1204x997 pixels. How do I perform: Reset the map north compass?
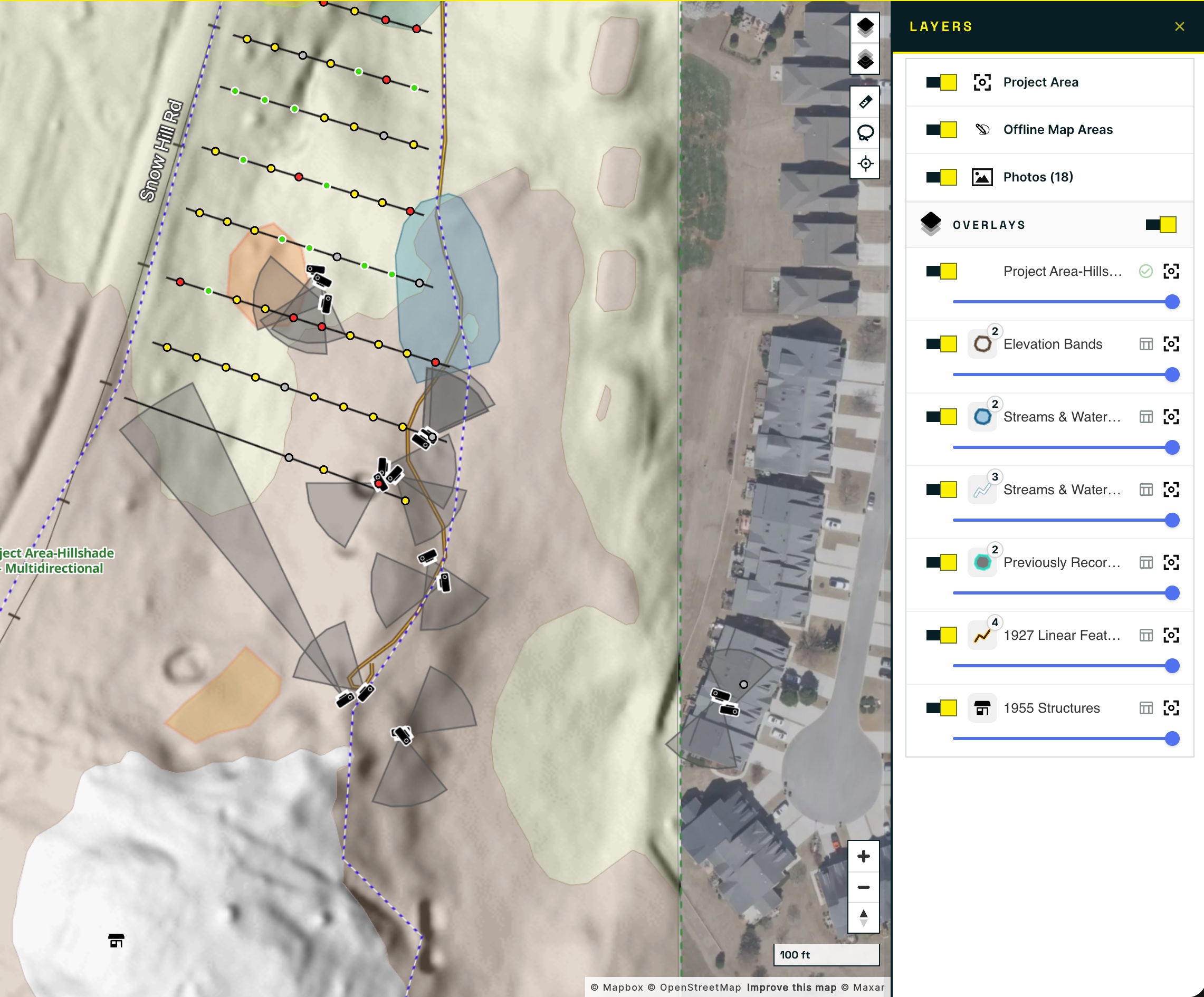point(864,918)
